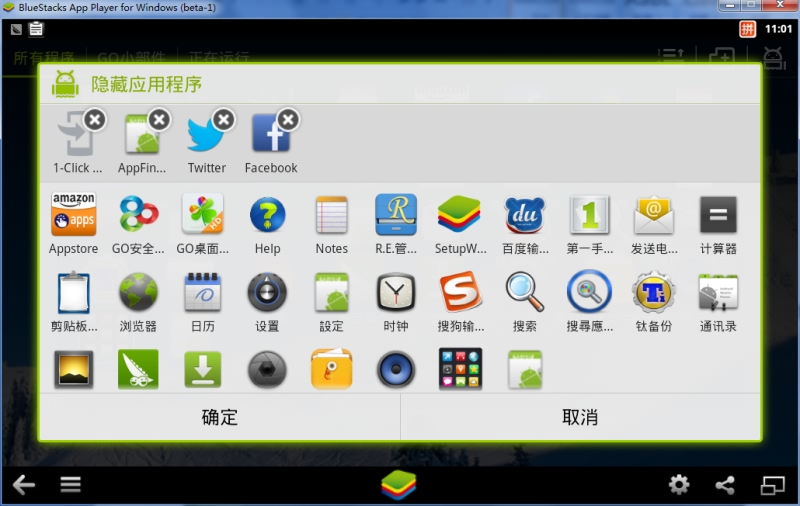Toggle fullscreen with the screen icon
Screen dimensions: 800x506
[772, 485]
